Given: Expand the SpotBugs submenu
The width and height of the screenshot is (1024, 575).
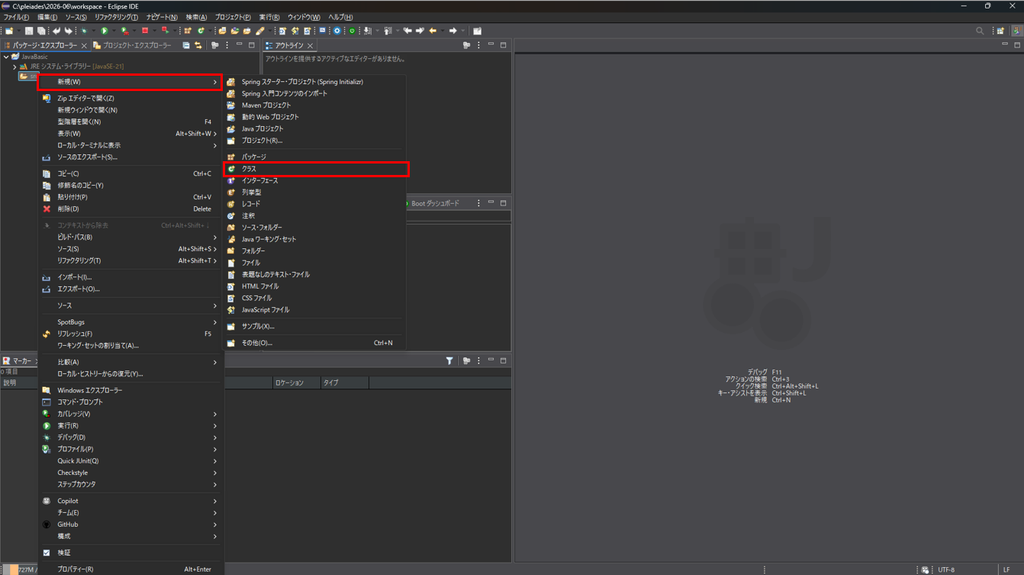Looking at the screenshot, I should tap(130, 322).
